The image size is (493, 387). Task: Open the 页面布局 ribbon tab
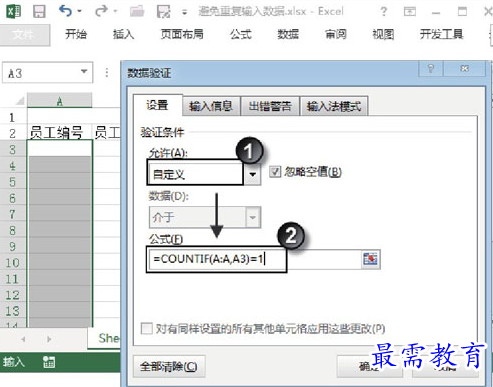click(x=182, y=34)
